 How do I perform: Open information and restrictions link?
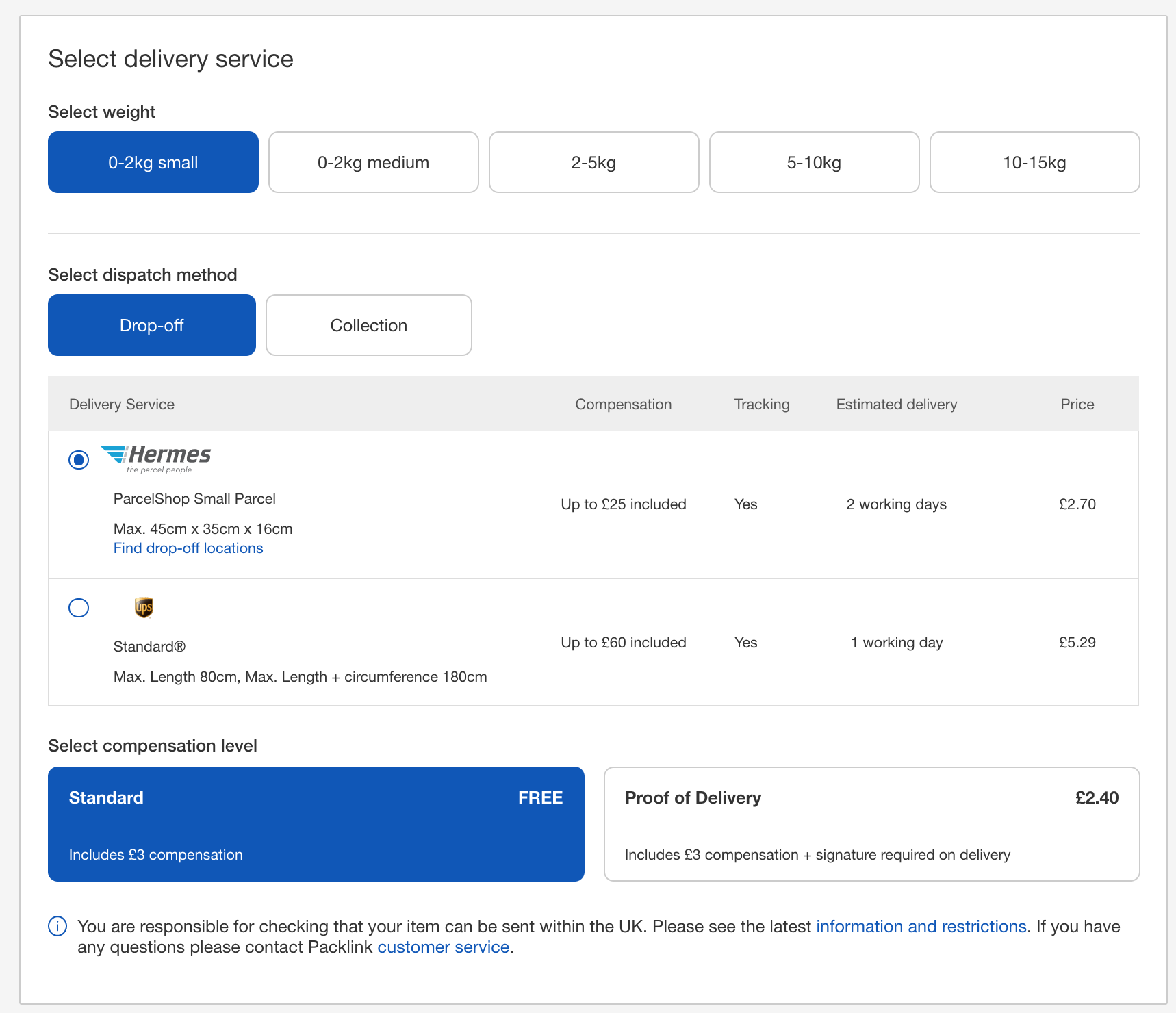[x=921, y=927]
